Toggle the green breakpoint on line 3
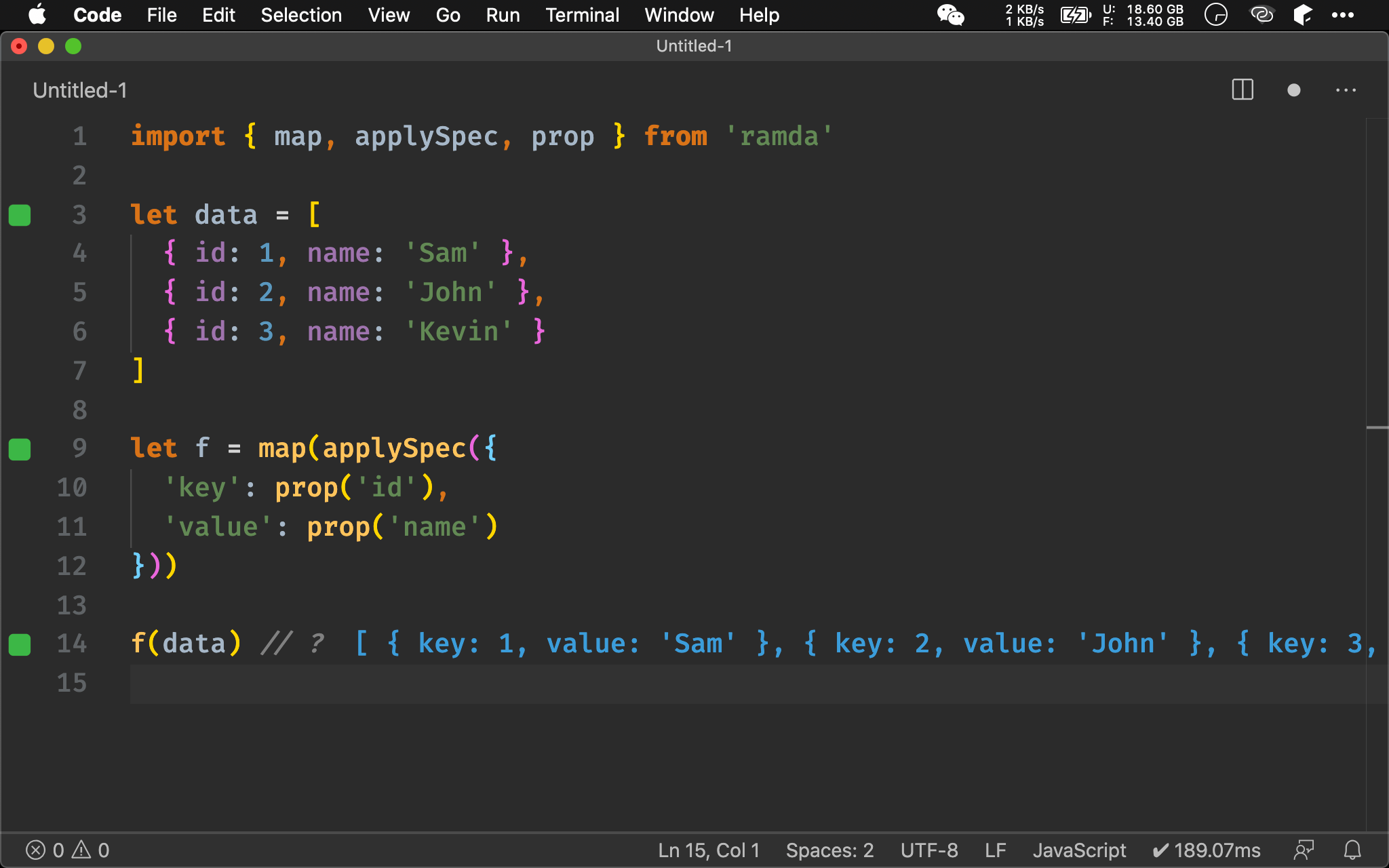The height and width of the screenshot is (868, 1389). (x=21, y=213)
